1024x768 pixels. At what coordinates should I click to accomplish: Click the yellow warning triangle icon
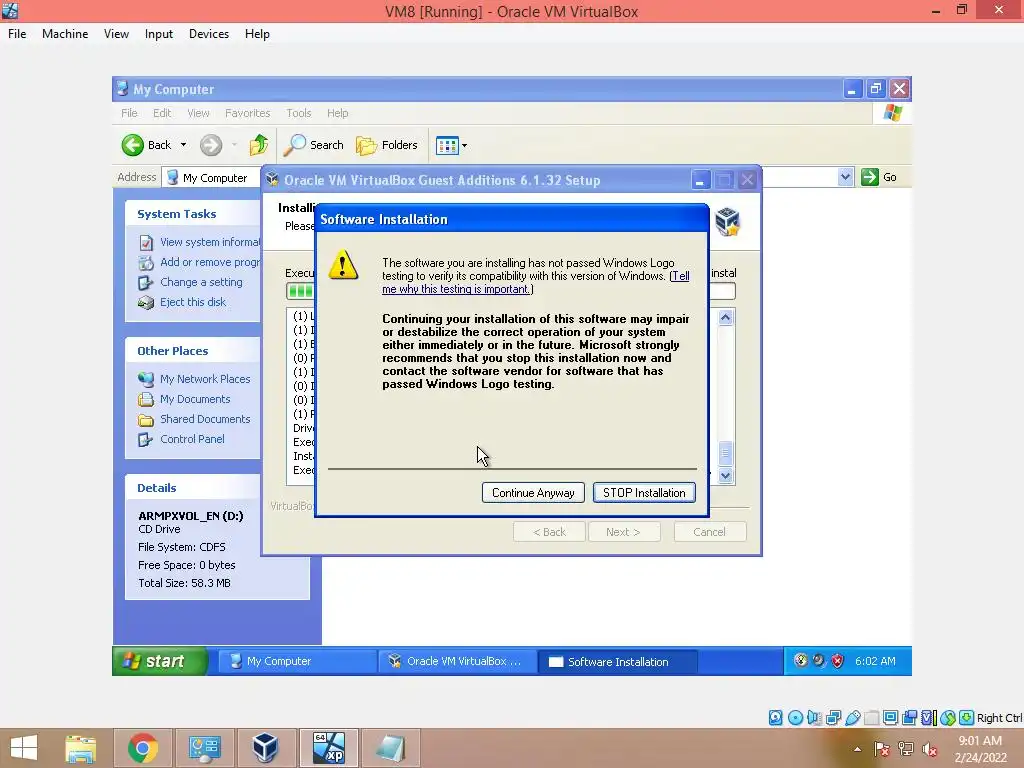(343, 265)
